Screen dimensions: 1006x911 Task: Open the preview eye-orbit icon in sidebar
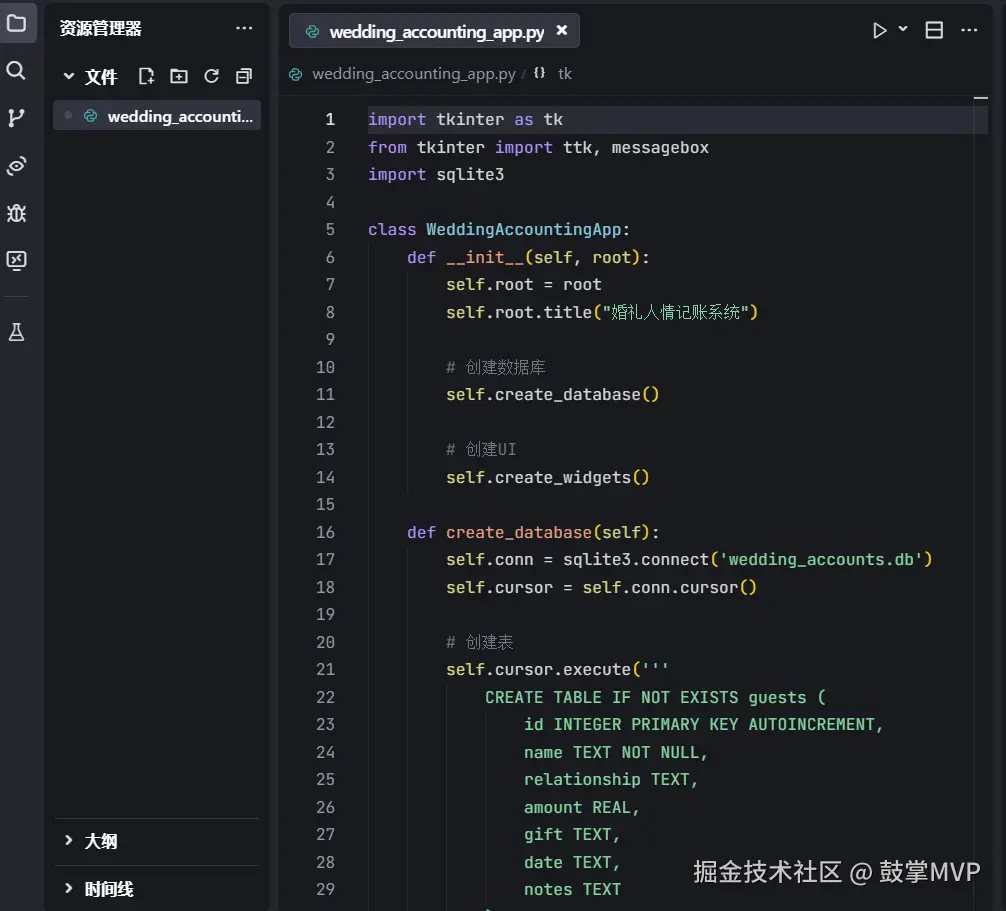pos(16,166)
